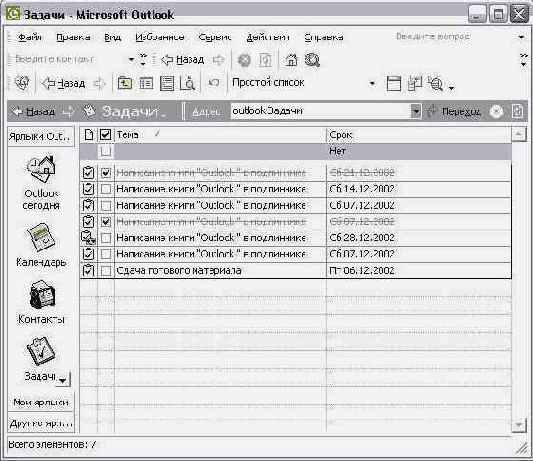Expand the Простой список view dropdown
Image resolution: width=533 pixels, height=461 pixels.
372,83
